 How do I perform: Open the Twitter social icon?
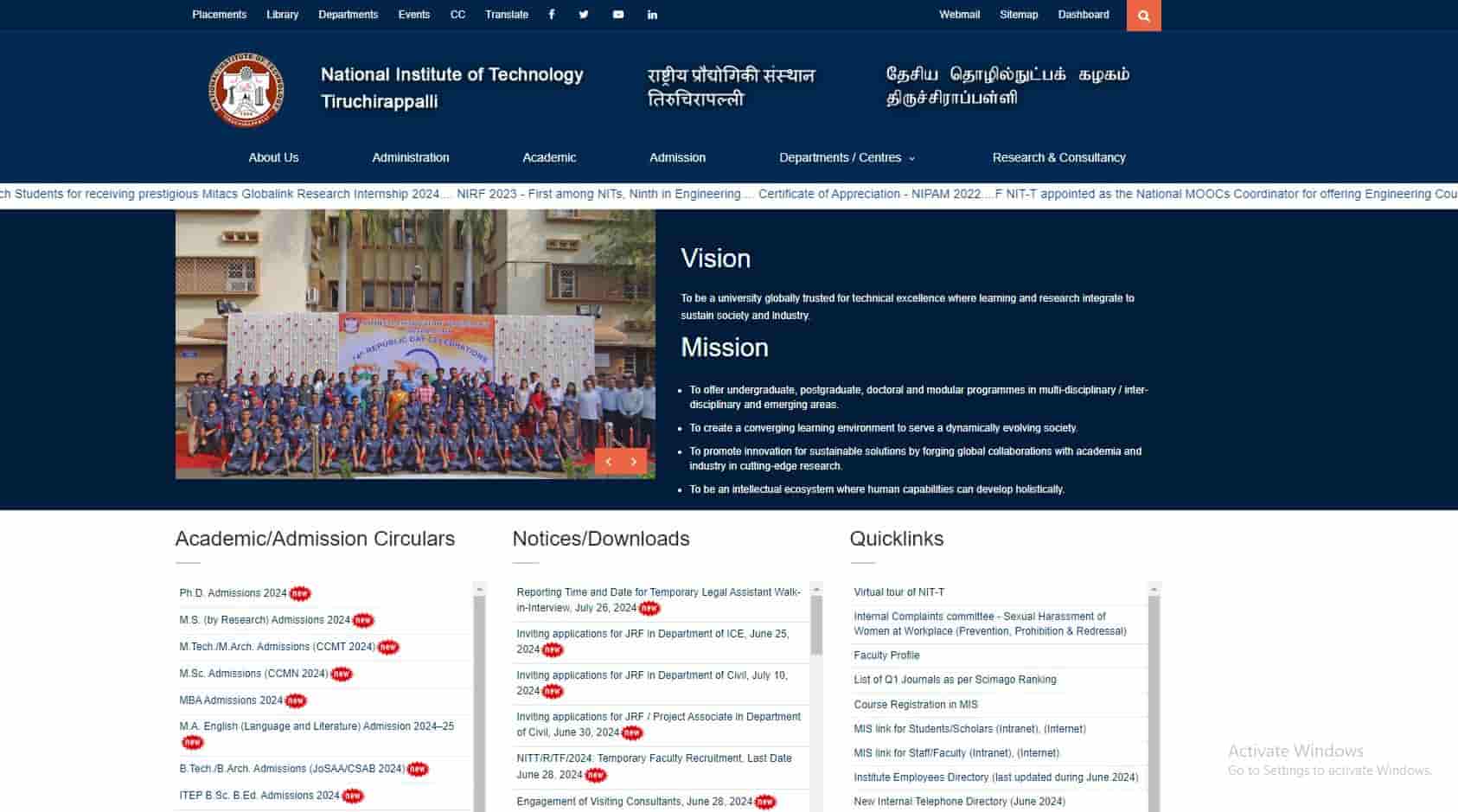coord(584,15)
